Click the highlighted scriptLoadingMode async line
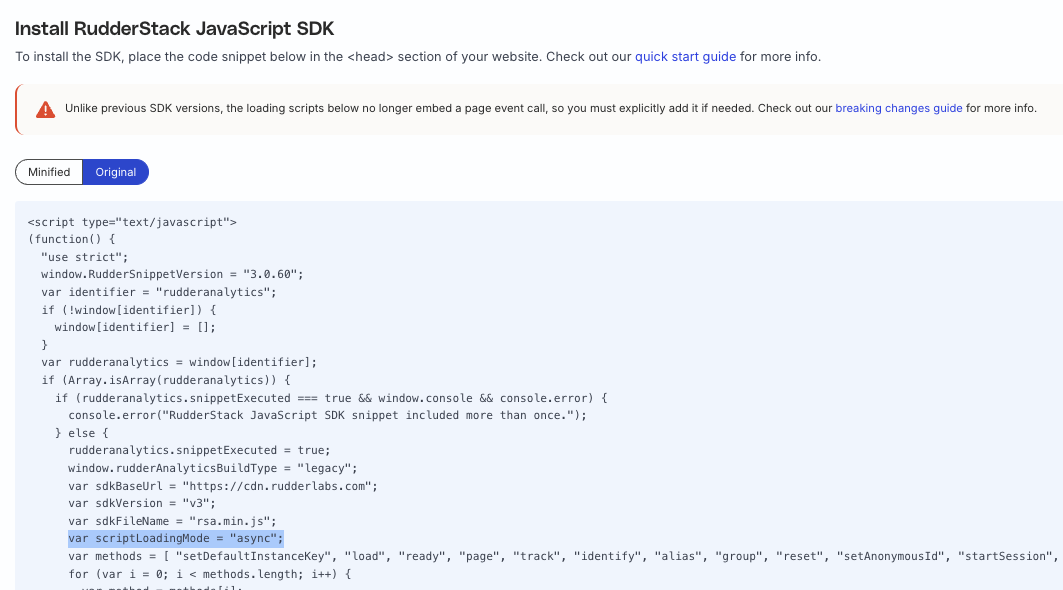 (176, 538)
